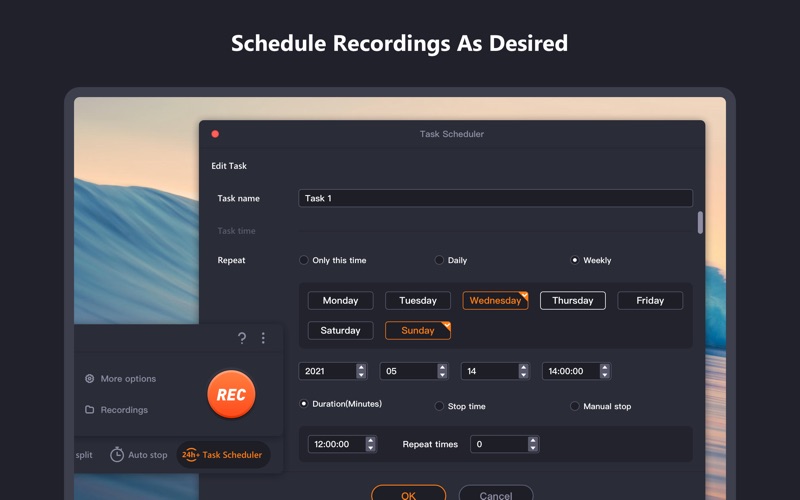Open the Recordings folder icon
800x500 pixels.
90,410
